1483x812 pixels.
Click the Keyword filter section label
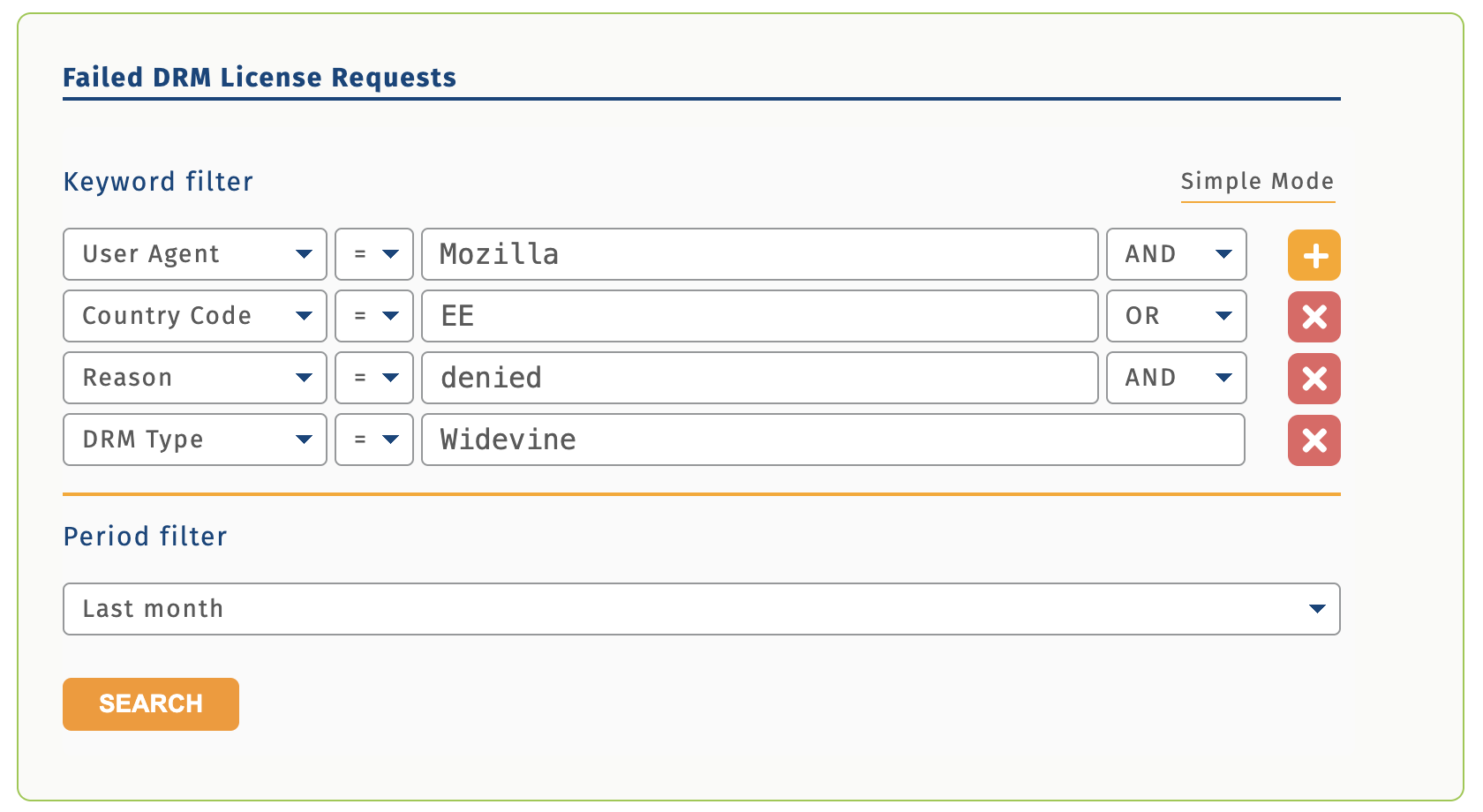[157, 182]
